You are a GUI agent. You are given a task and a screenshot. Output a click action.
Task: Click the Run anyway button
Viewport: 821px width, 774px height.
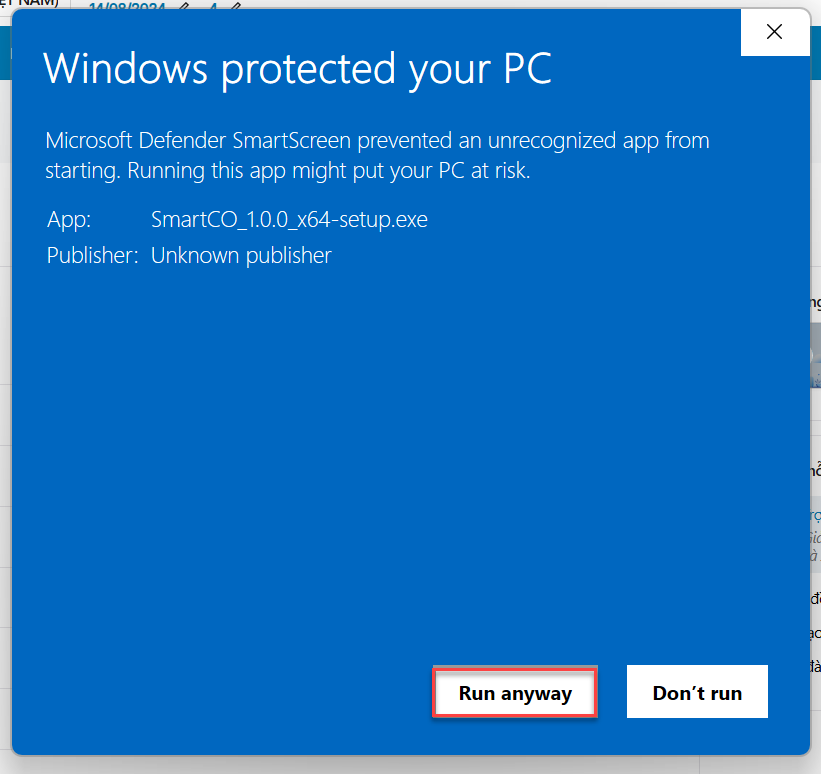click(x=515, y=693)
